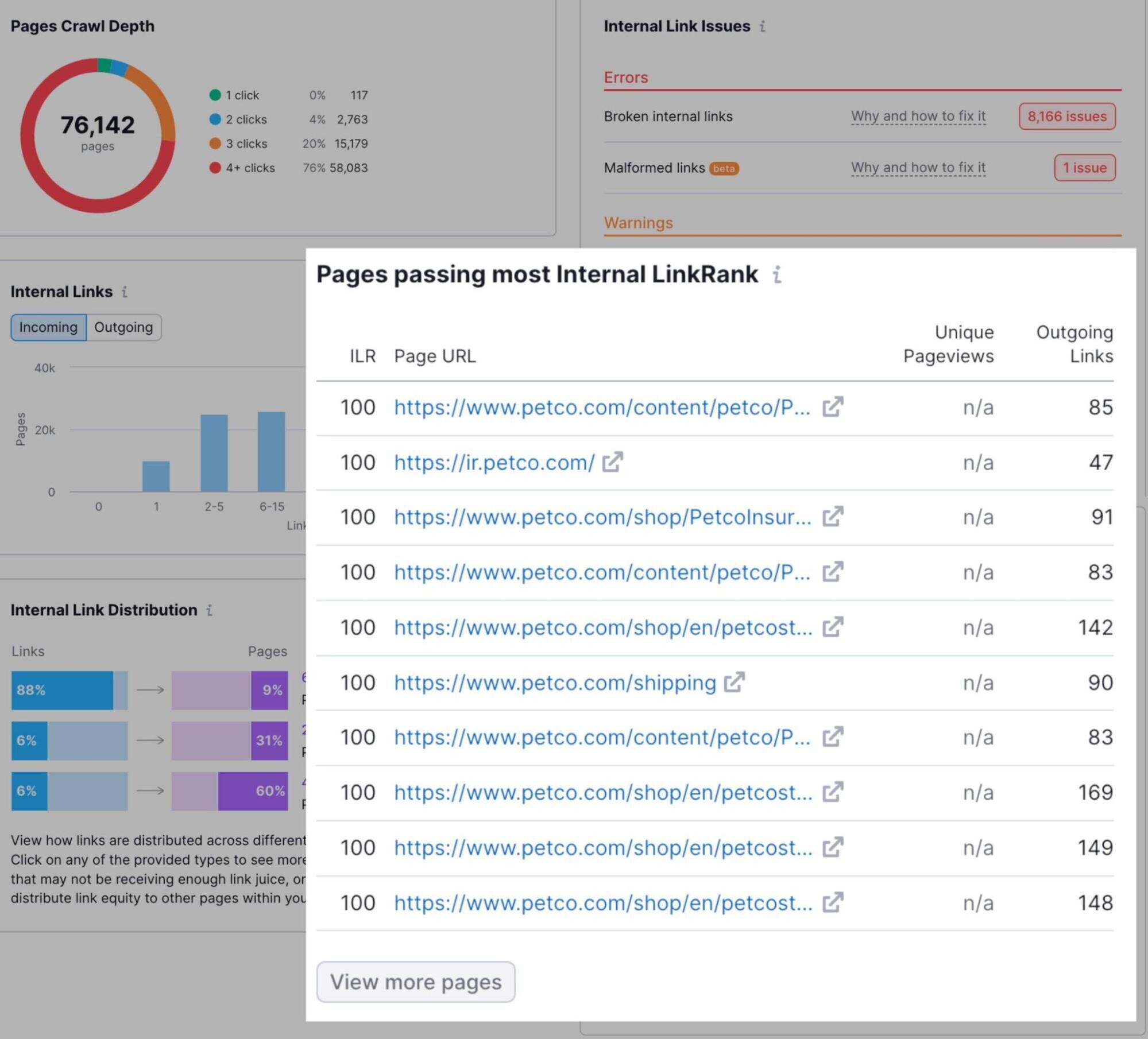Image resolution: width=1148 pixels, height=1039 pixels.
Task: Click the View more pages button
Action: point(415,982)
